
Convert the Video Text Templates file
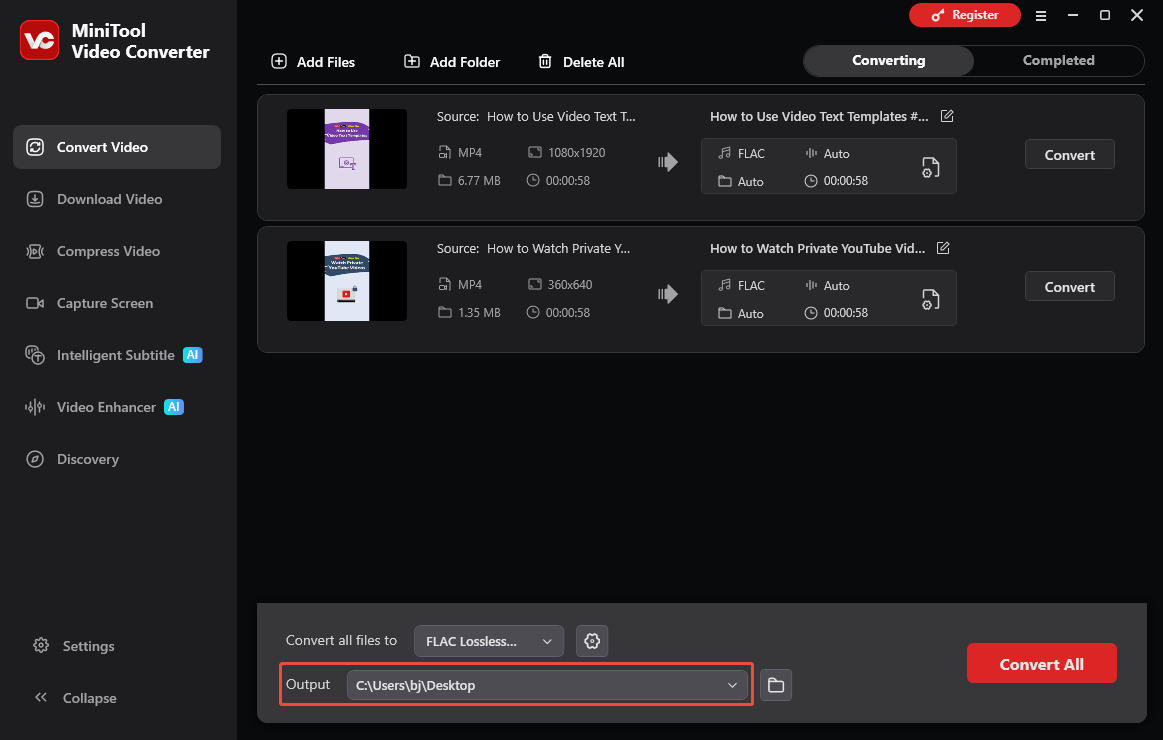tap(1070, 154)
